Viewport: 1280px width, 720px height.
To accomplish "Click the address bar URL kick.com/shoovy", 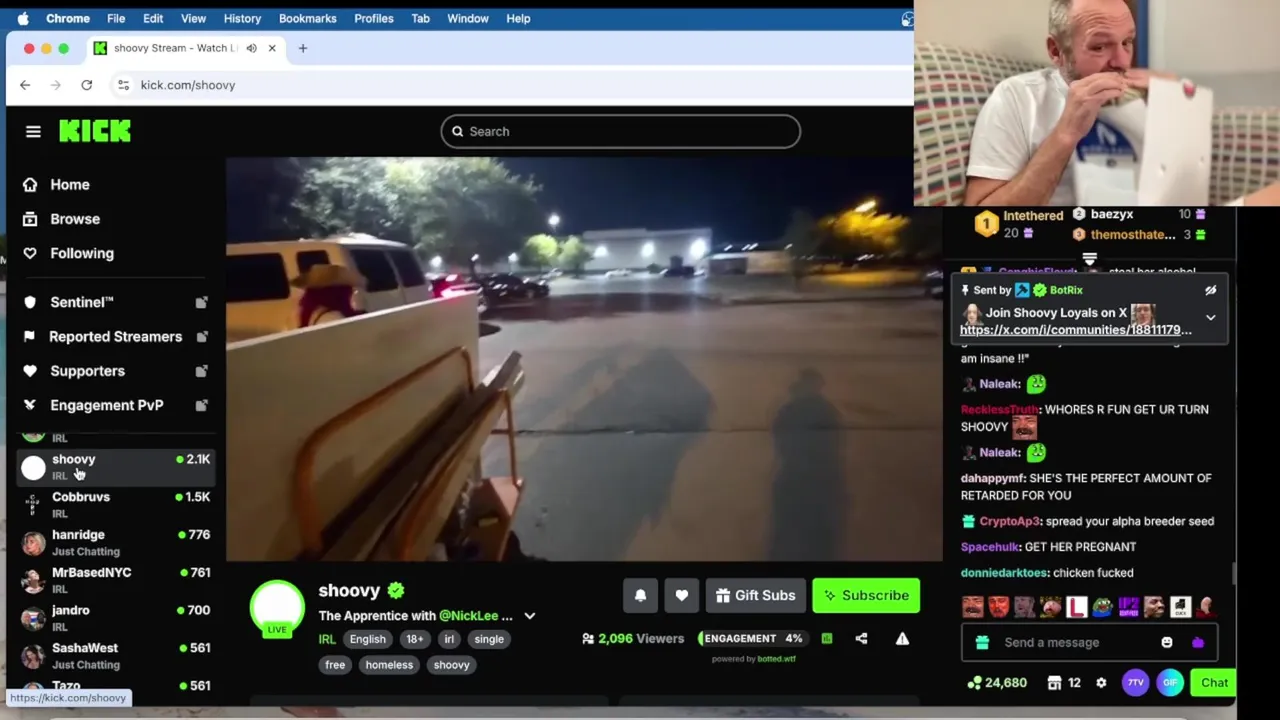I will coord(188,85).
